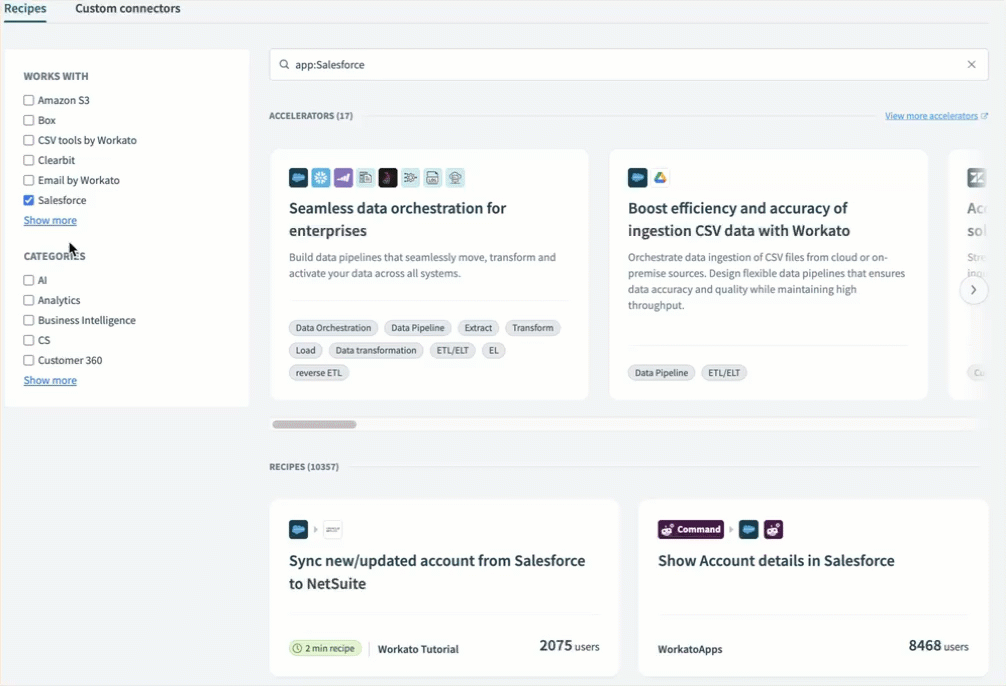Click the cloud upload connector icon on the orchestration card
The image size is (1006, 686).
tap(455, 177)
